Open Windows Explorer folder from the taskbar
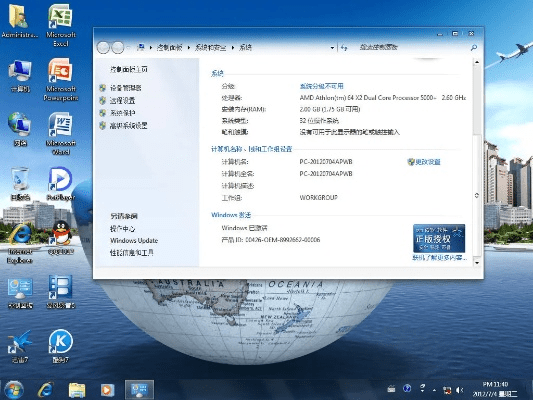The height and width of the screenshot is (400, 533). (77, 390)
